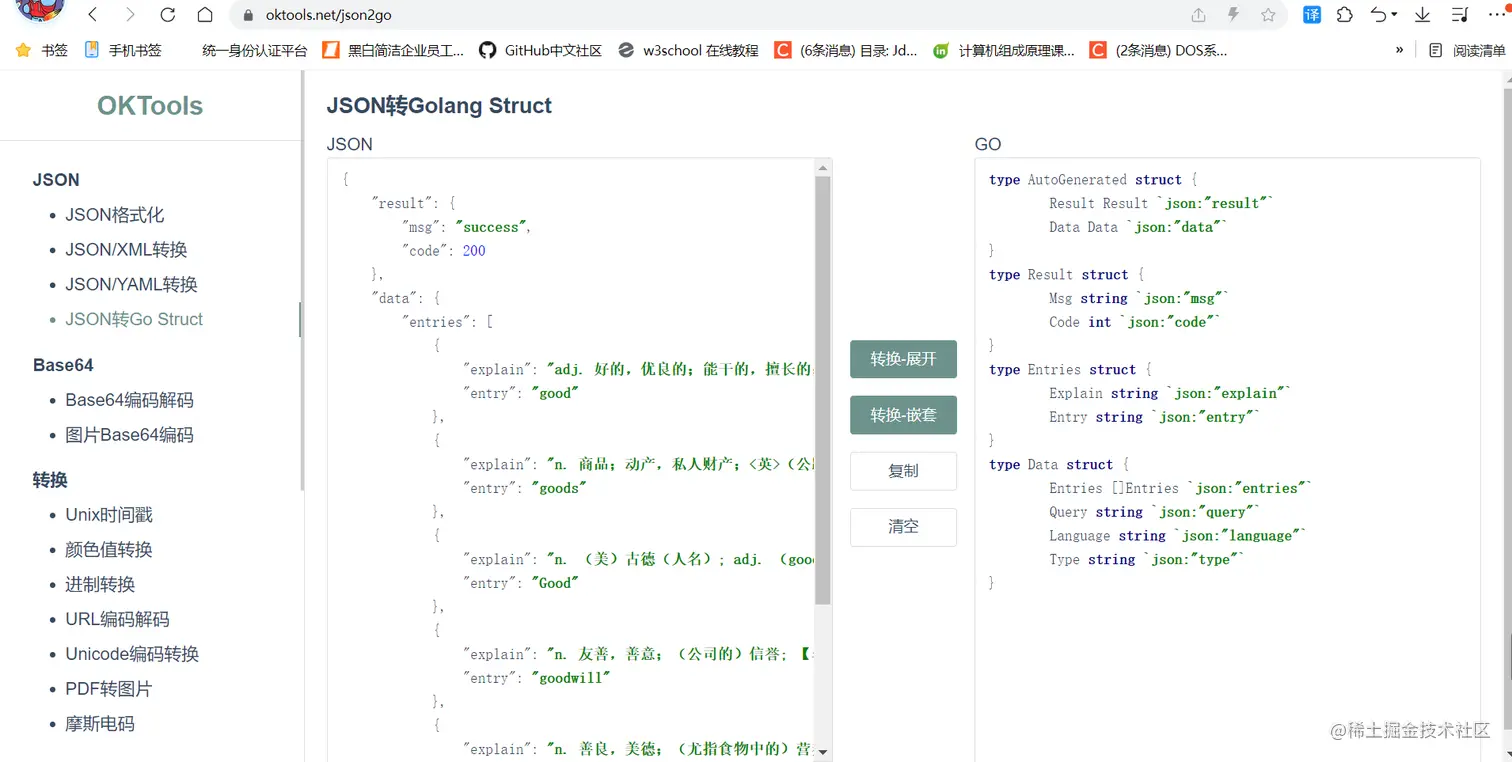Open JSON/XML转换 in the sidebar

[x=127, y=250]
